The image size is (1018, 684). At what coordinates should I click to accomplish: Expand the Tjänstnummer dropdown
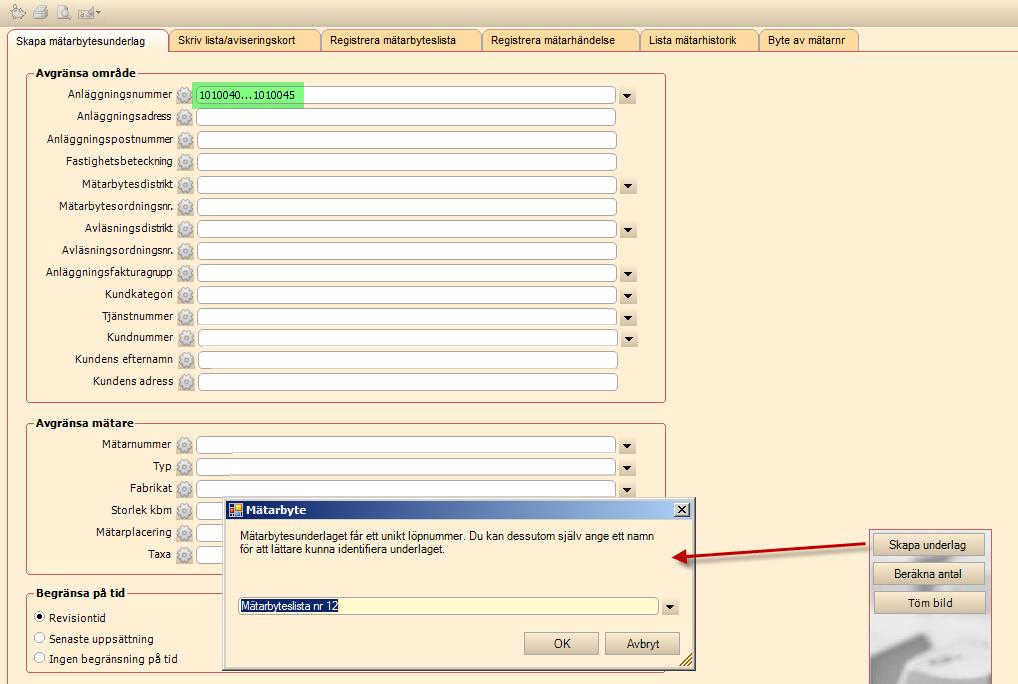(x=628, y=319)
